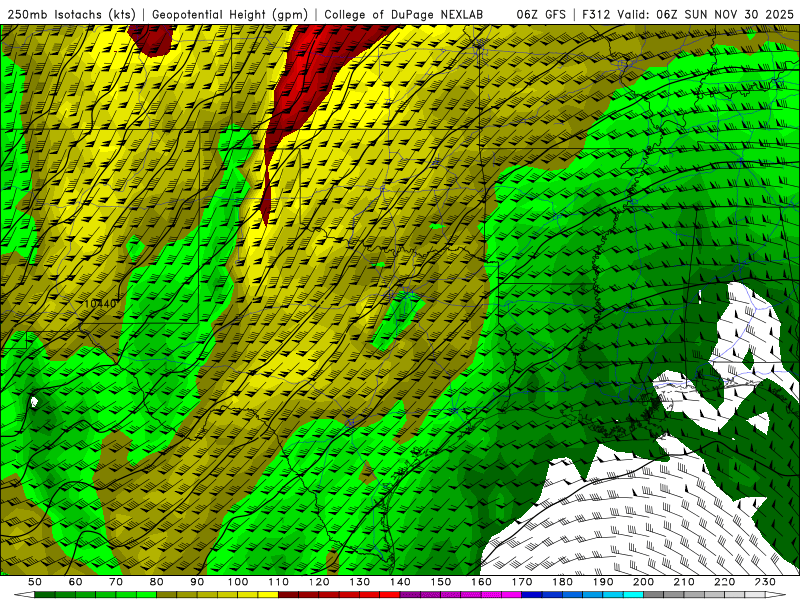
Task: Click the legend value "50"
Action: (35, 582)
